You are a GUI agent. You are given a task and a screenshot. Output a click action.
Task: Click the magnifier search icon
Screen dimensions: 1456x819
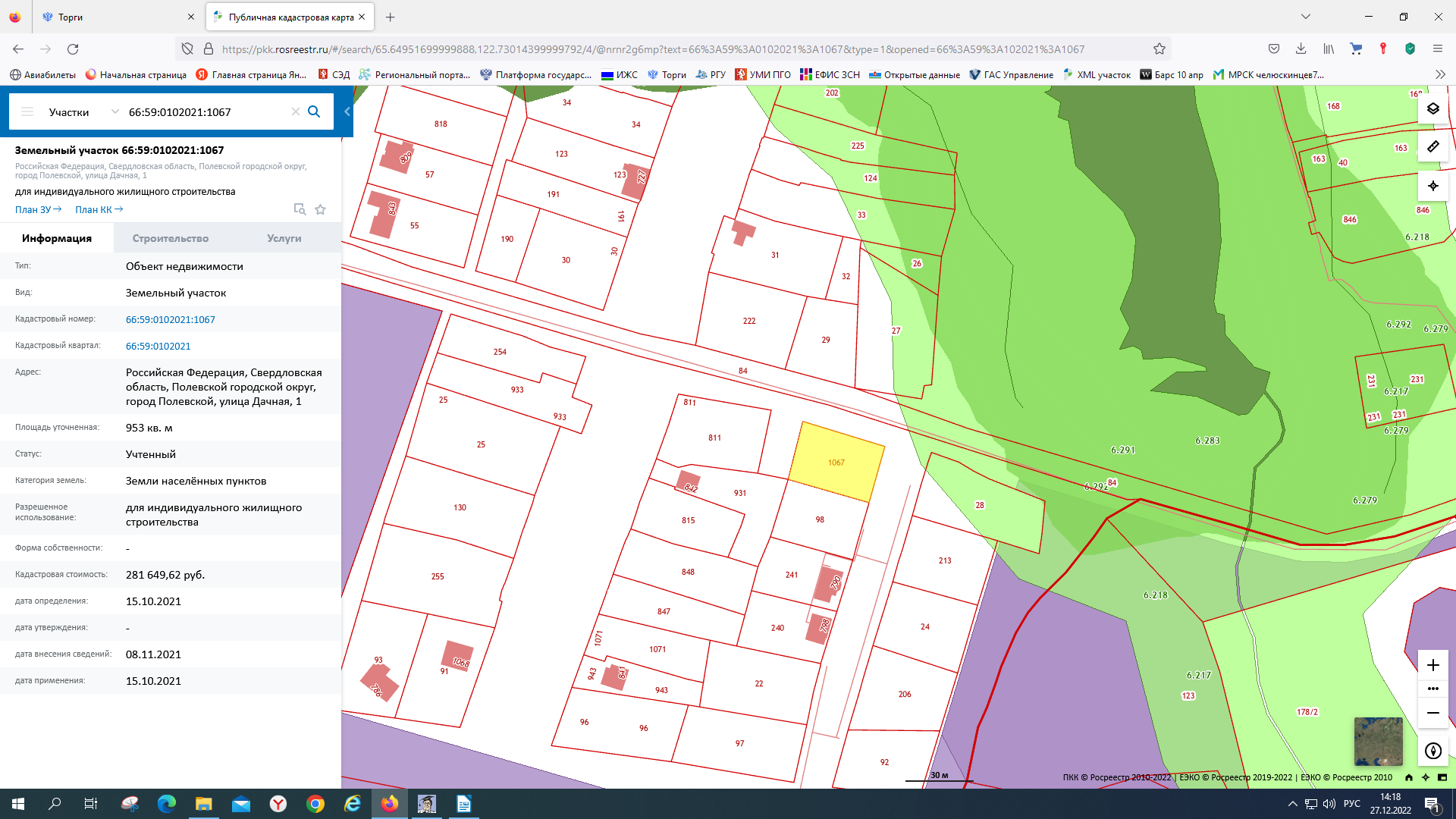click(x=314, y=111)
